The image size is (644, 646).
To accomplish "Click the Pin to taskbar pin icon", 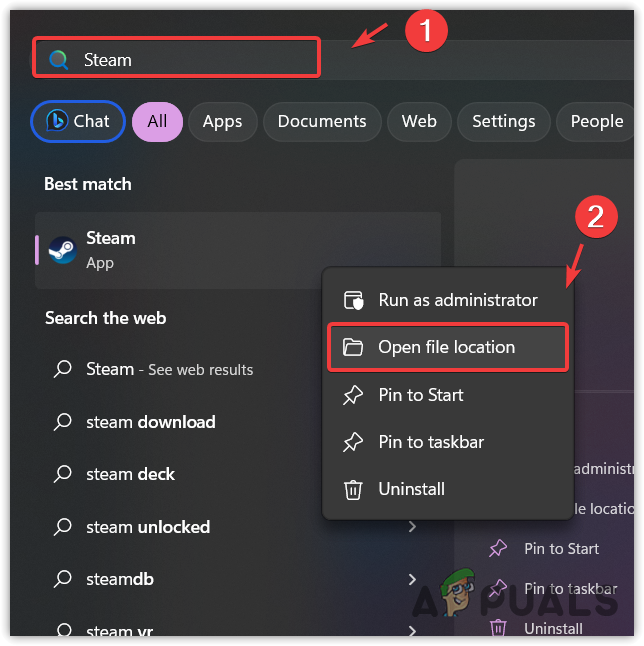I will 353,442.
